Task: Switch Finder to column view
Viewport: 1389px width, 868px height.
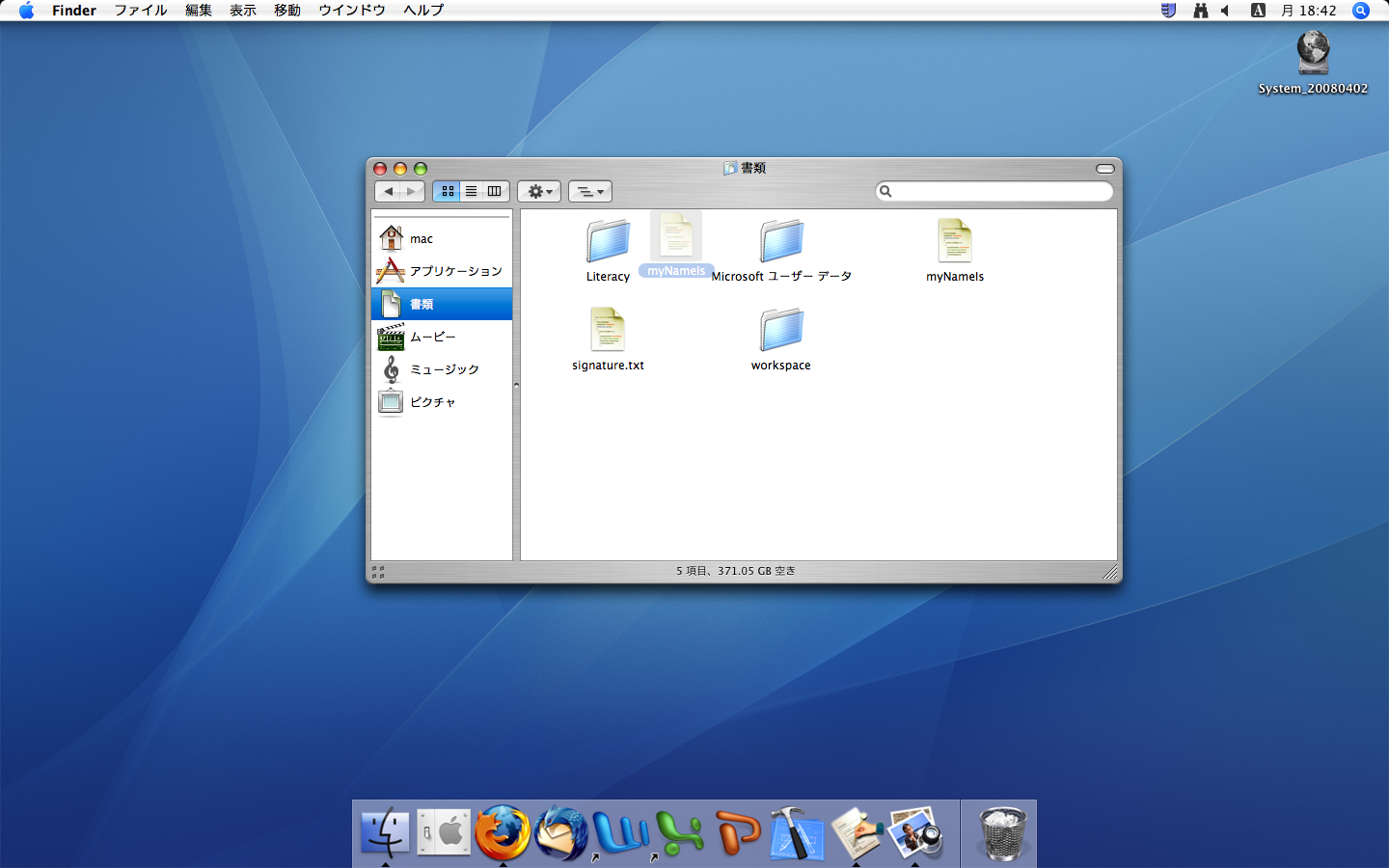Action: pyautogui.click(x=495, y=191)
